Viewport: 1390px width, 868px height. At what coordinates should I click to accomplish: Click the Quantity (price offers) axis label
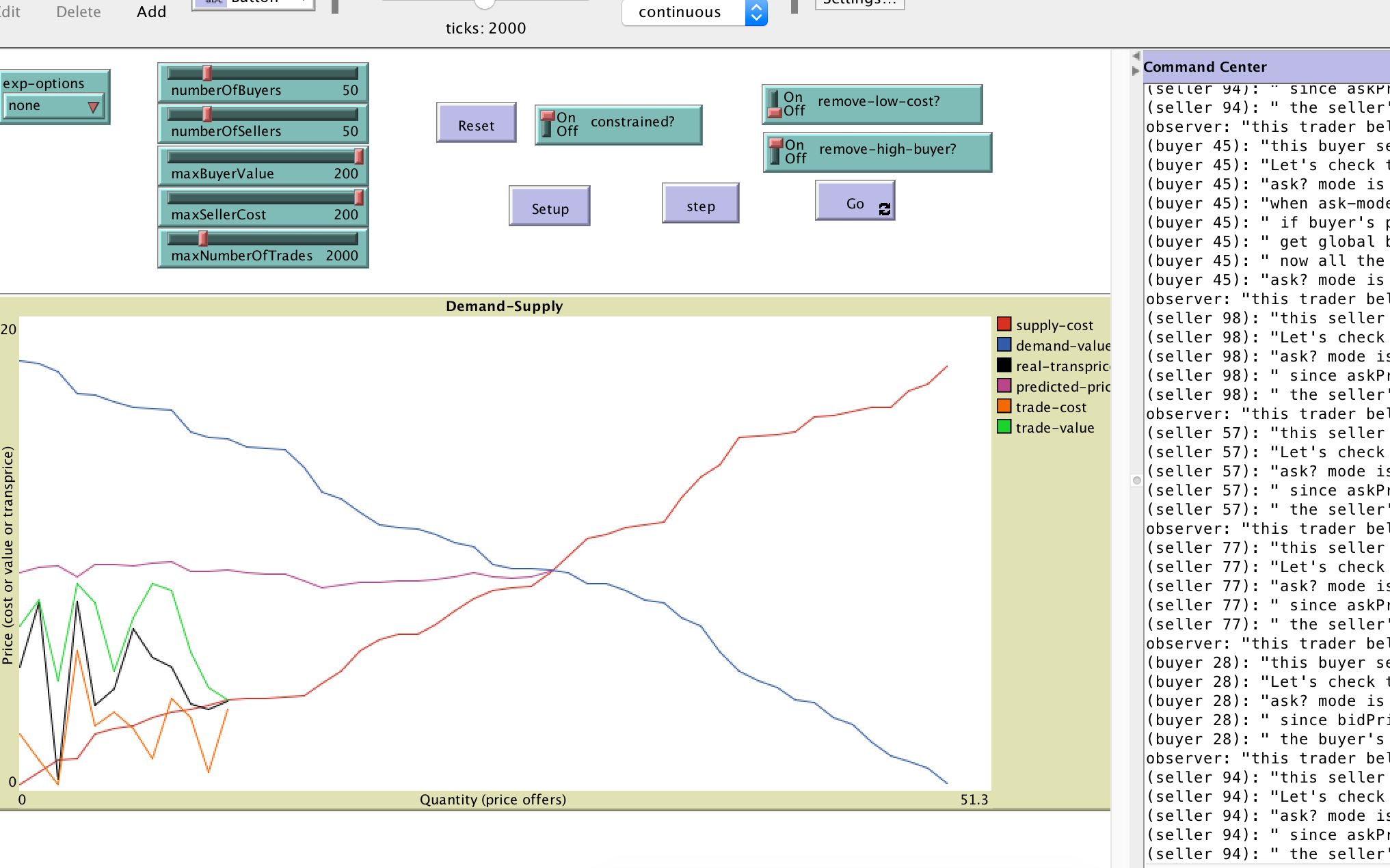[x=493, y=800]
